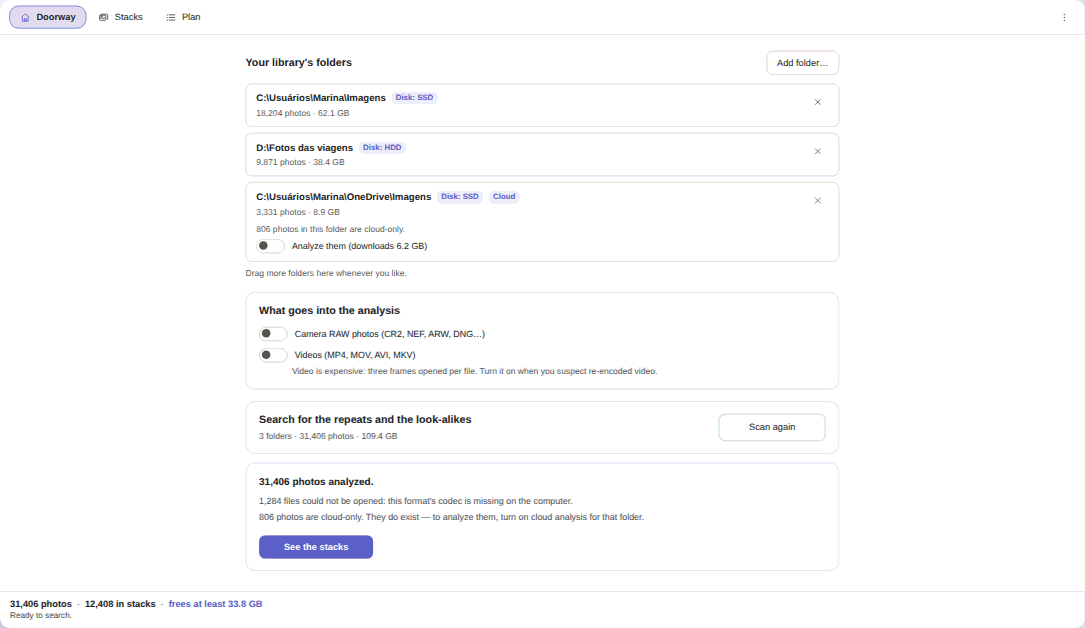Click the Disk: HDD badge

pos(382,147)
